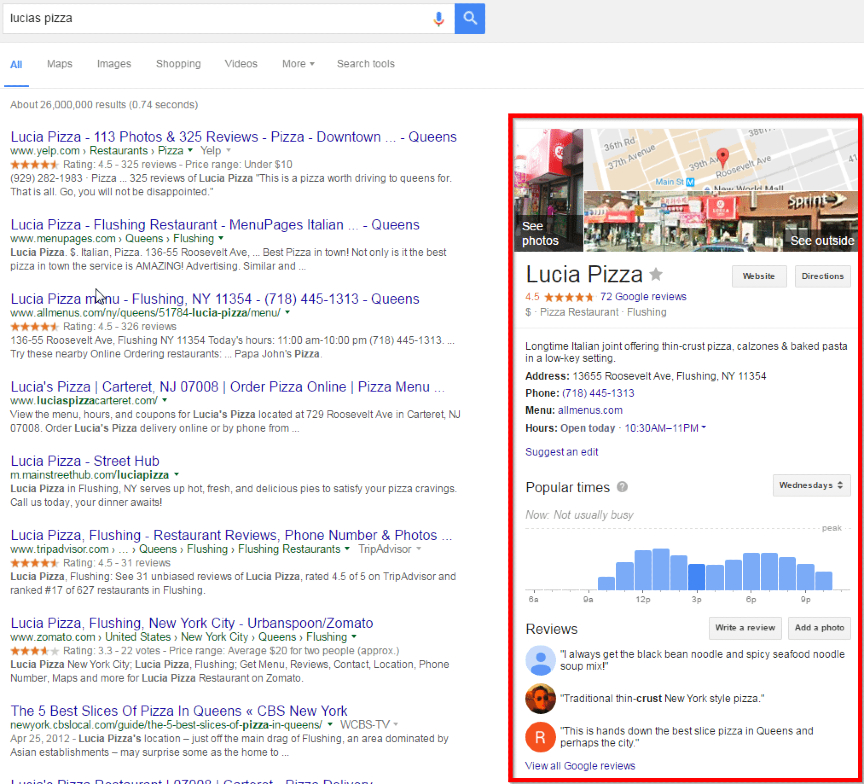
Task: Open The 5 Best Slices CBS result
Action: pyautogui.click(x=179, y=711)
